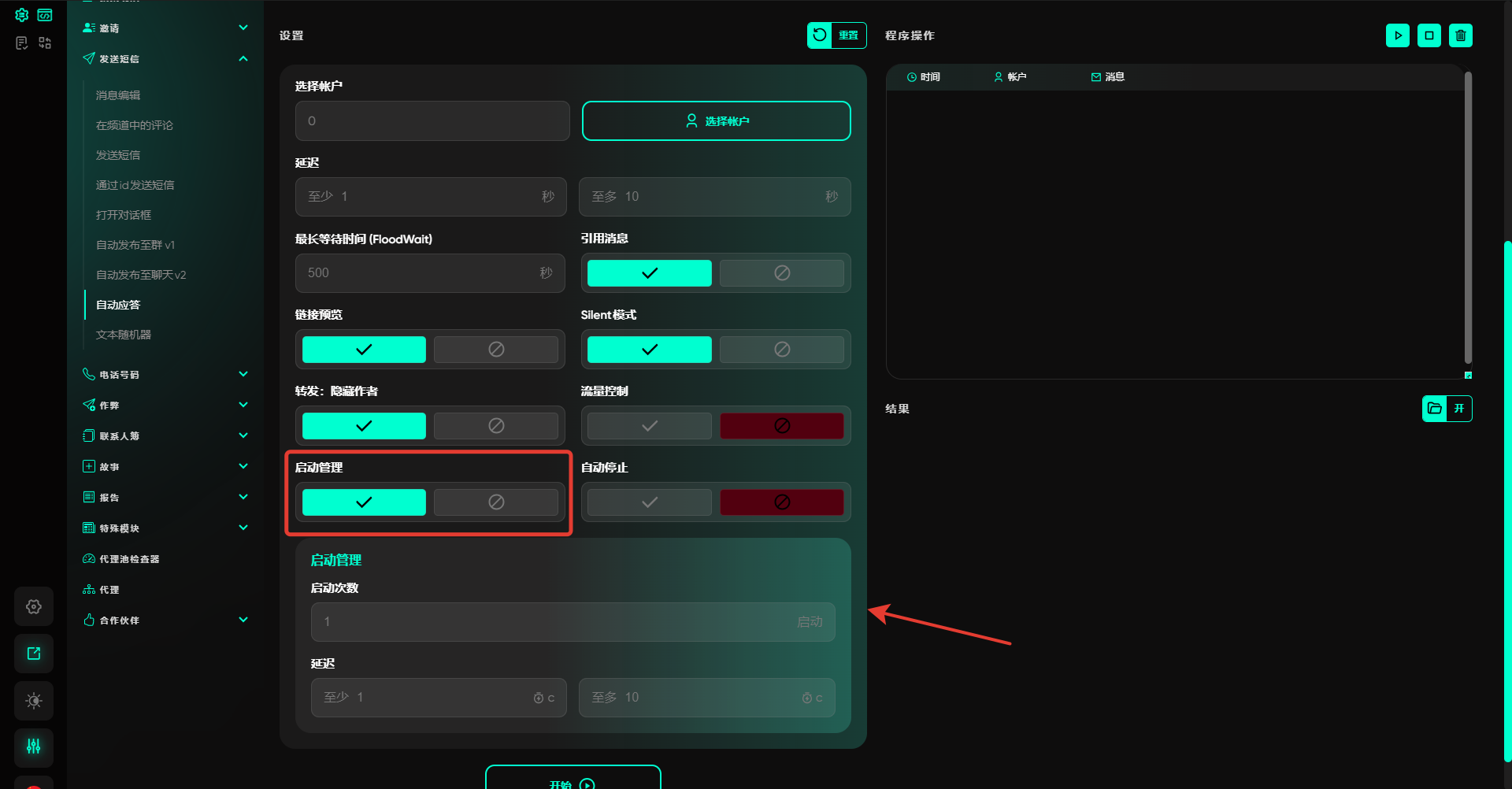Enable the 流量控制 checkmark option

[649, 426]
